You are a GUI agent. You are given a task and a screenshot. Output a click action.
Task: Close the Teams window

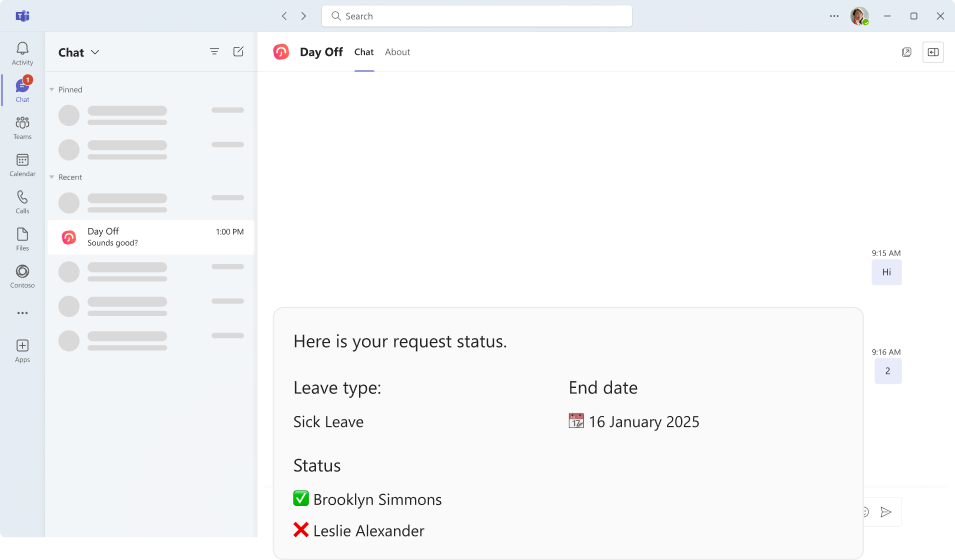coord(940,16)
